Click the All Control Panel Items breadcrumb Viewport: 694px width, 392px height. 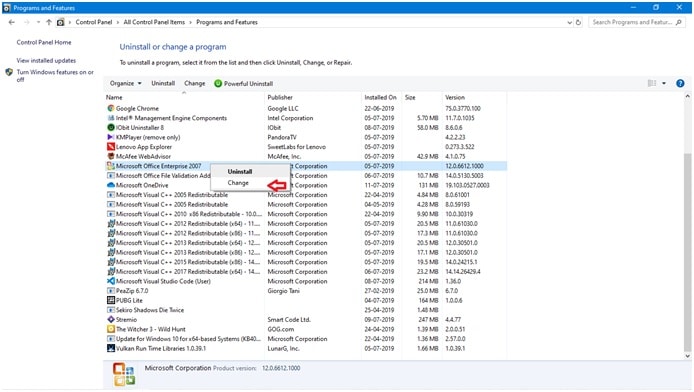point(154,22)
